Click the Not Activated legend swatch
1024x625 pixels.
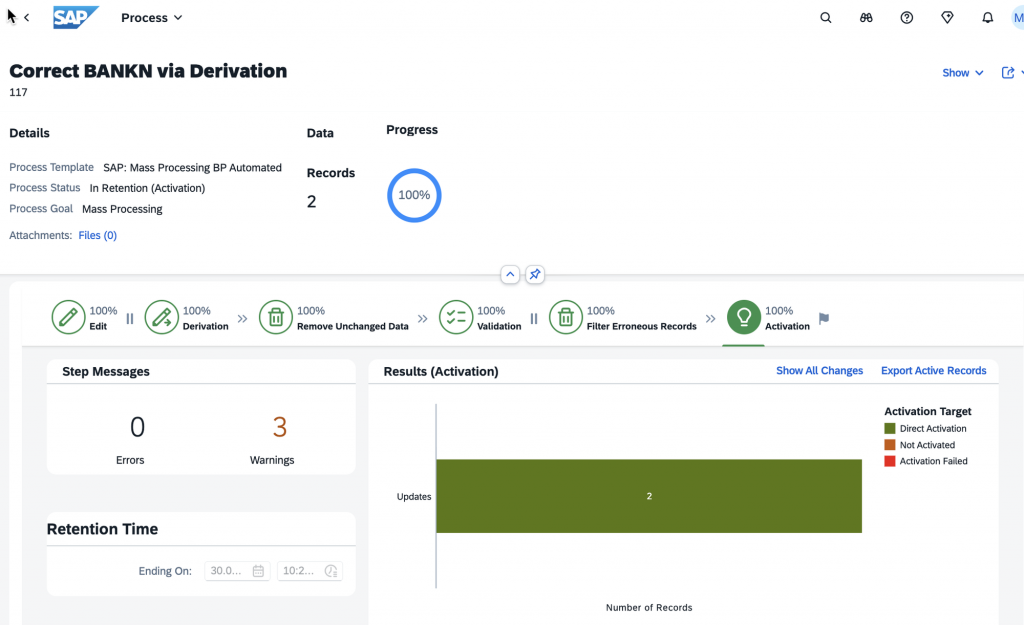point(889,445)
